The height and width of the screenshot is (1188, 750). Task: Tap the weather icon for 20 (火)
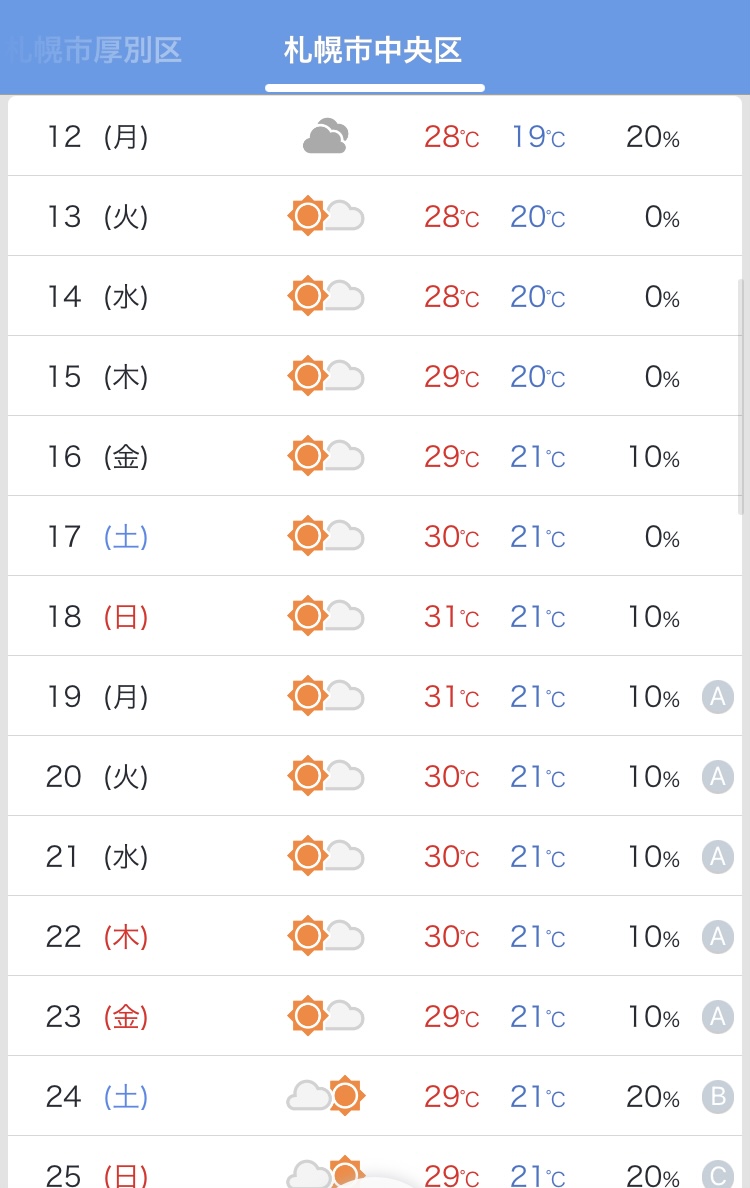pos(326,776)
